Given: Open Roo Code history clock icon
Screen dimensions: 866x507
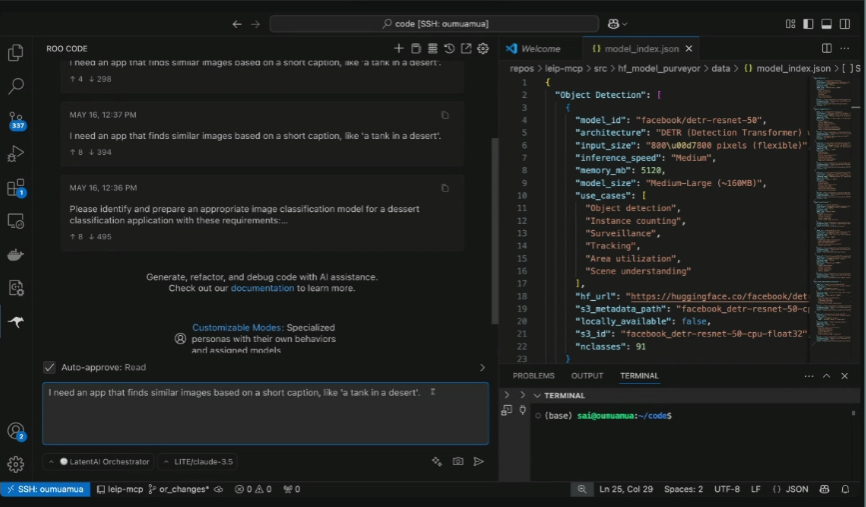Looking at the screenshot, I should pyautogui.click(x=449, y=49).
